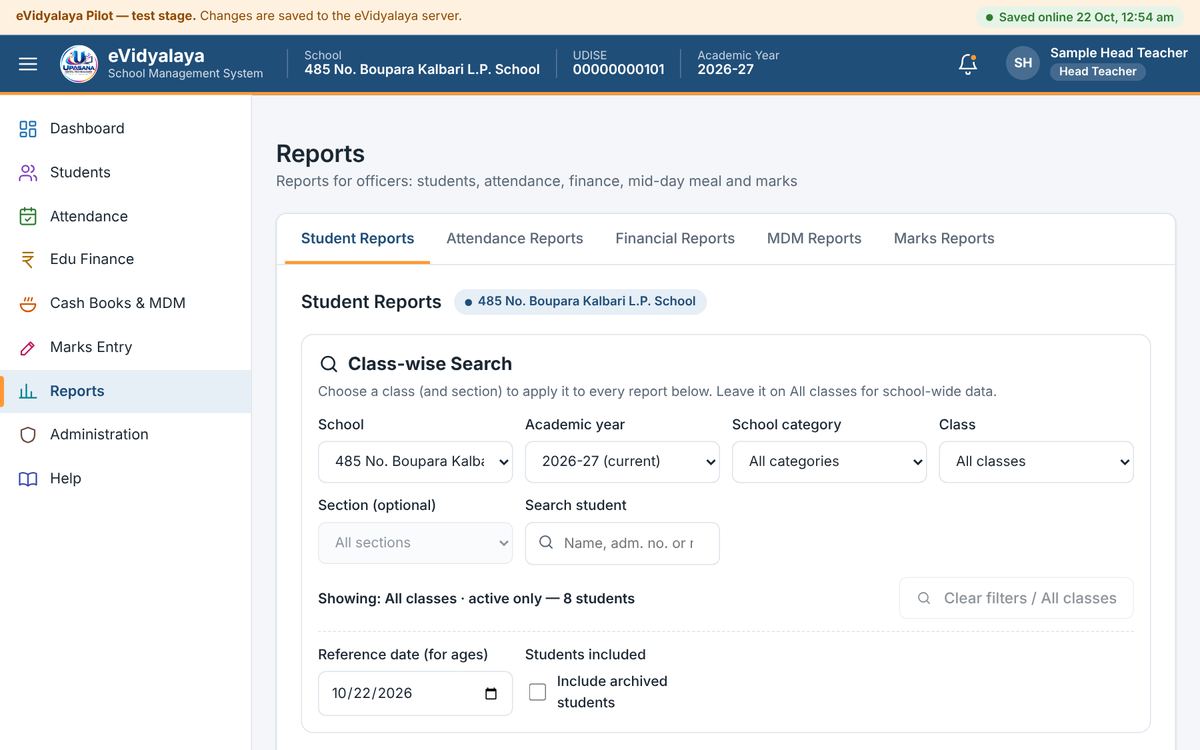
Task: Open Marks Entry in sidebar
Action: click(x=125, y=348)
